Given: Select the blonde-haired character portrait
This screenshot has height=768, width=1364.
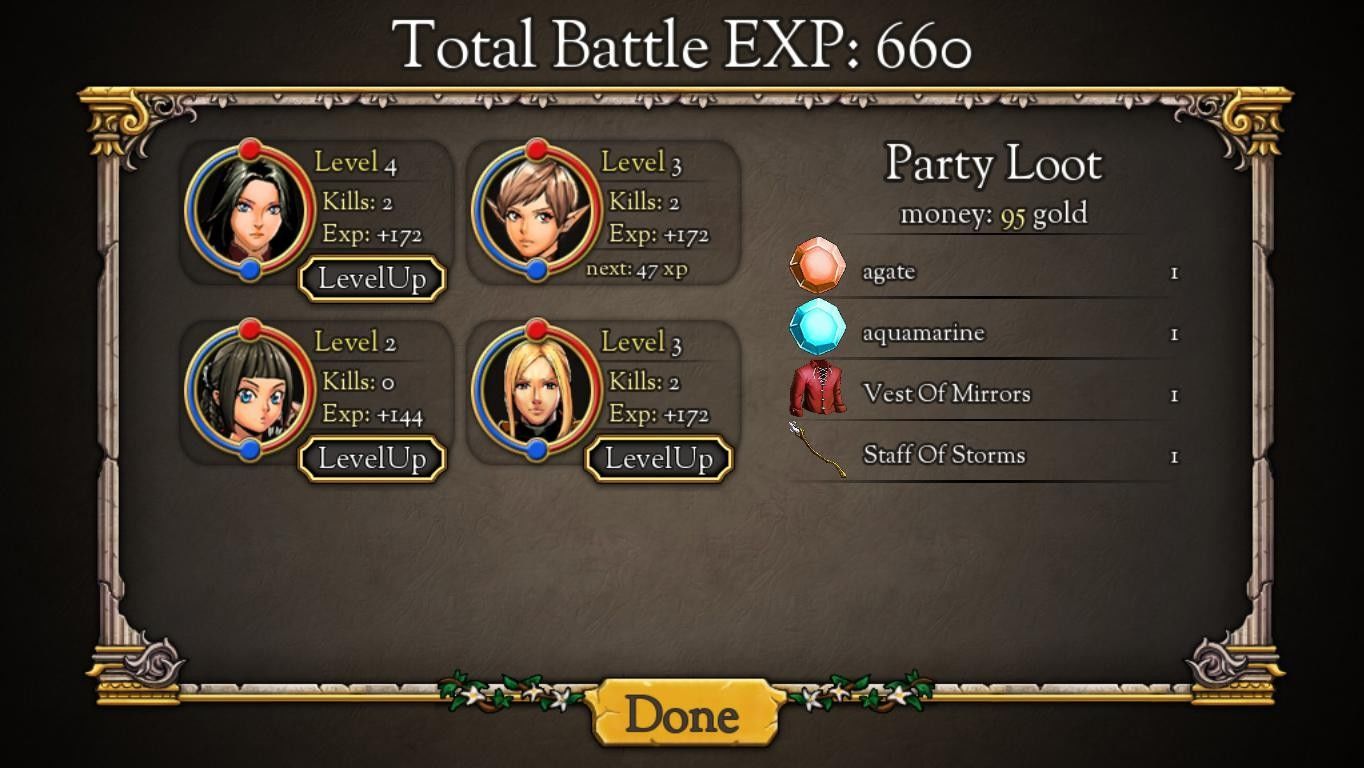Looking at the screenshot, I should click(536, 390).
